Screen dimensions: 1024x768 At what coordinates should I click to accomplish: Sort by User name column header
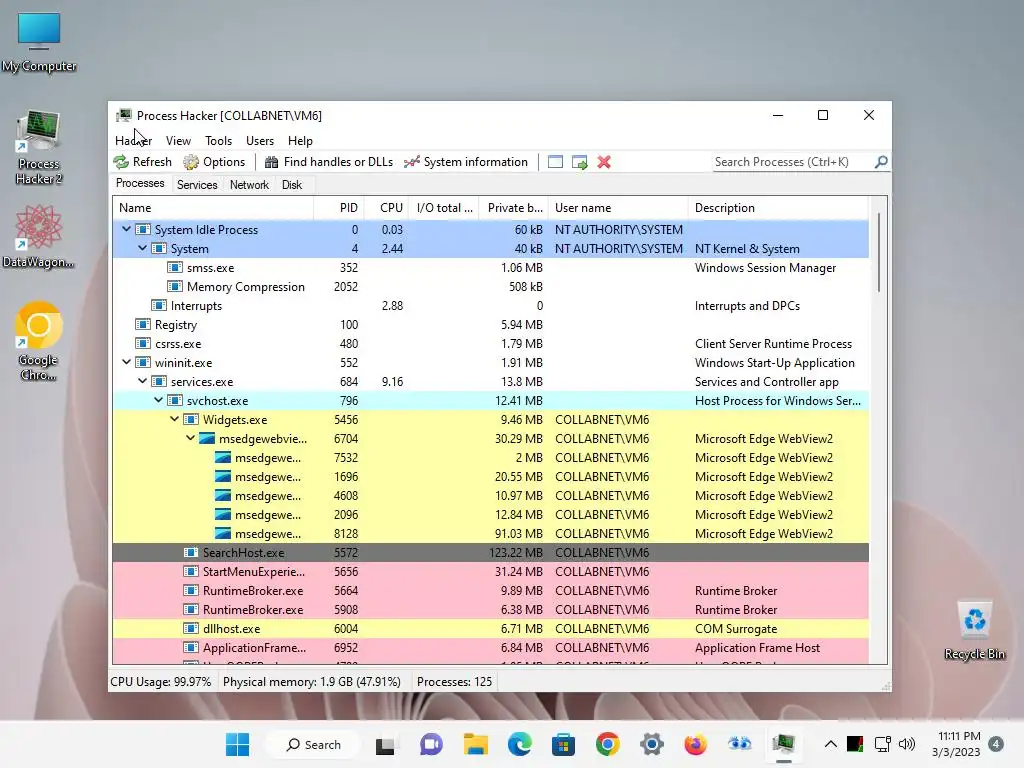(618, 208)
